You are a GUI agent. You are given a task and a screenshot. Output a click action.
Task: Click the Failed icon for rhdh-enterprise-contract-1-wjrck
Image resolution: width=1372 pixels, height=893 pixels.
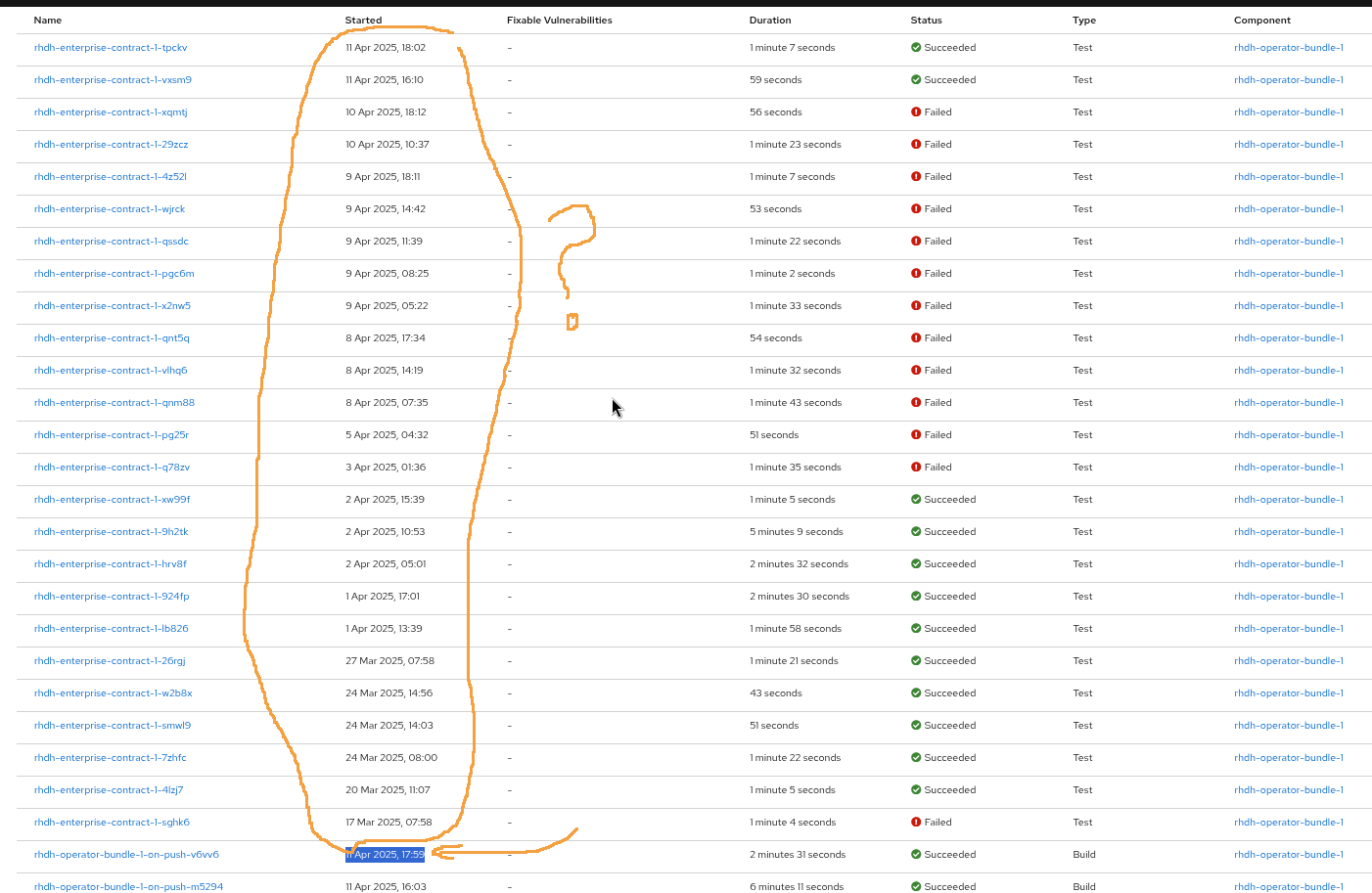click(916, 208)
